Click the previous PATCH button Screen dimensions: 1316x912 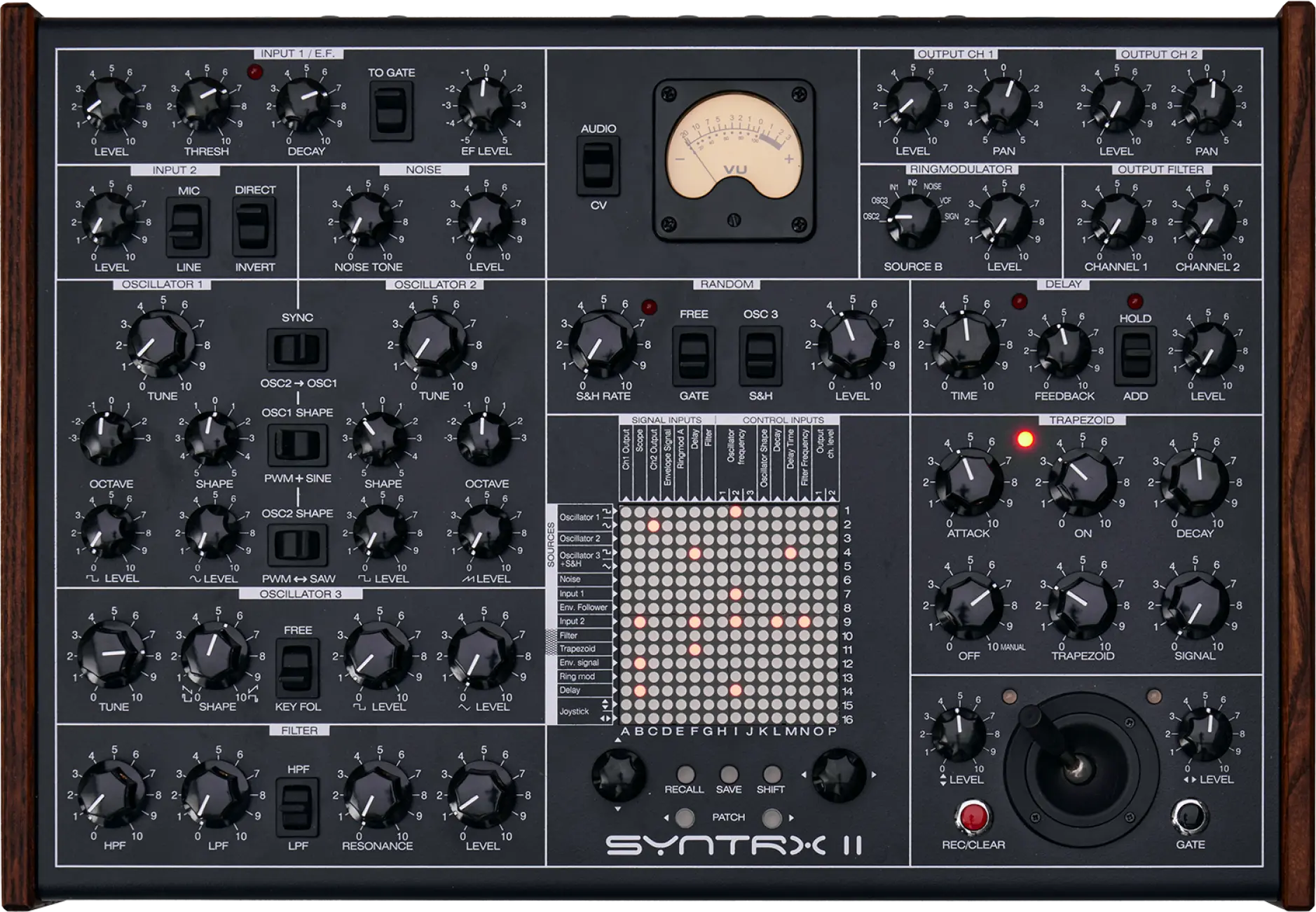(685, 817)
